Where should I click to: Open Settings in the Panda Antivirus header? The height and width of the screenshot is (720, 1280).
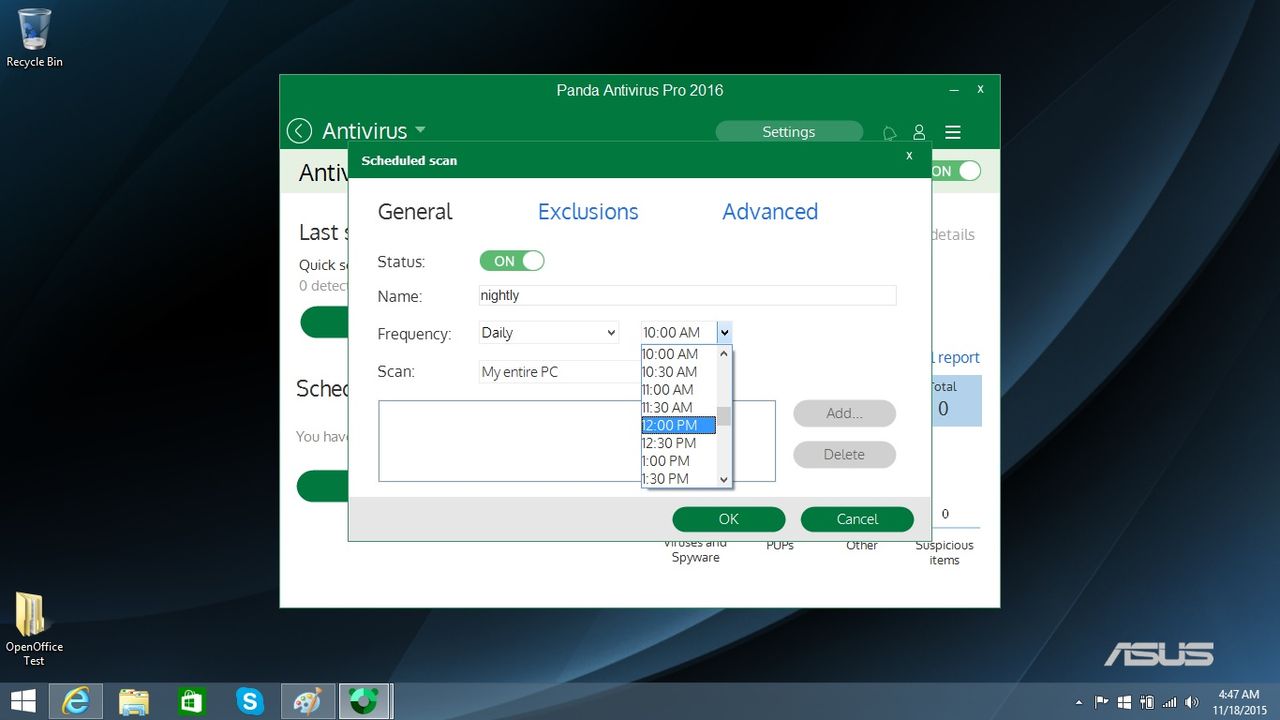point(789,132)
